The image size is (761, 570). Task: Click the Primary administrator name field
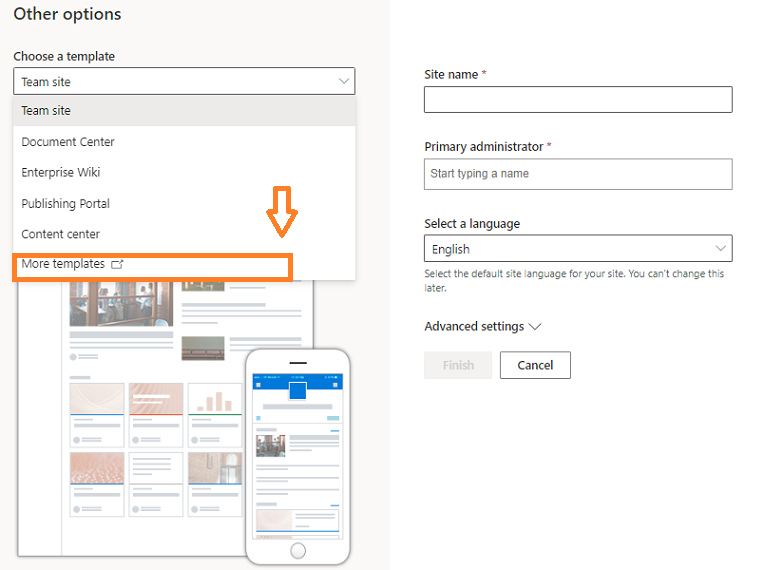(577, 174)
